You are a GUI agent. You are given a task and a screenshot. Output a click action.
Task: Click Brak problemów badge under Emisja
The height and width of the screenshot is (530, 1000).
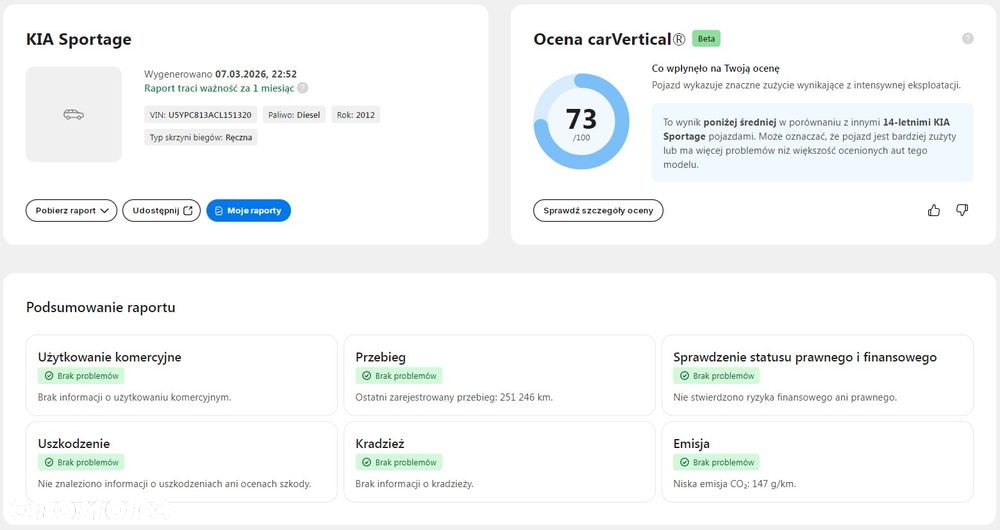pyautogui.click(x=716, y=462)
